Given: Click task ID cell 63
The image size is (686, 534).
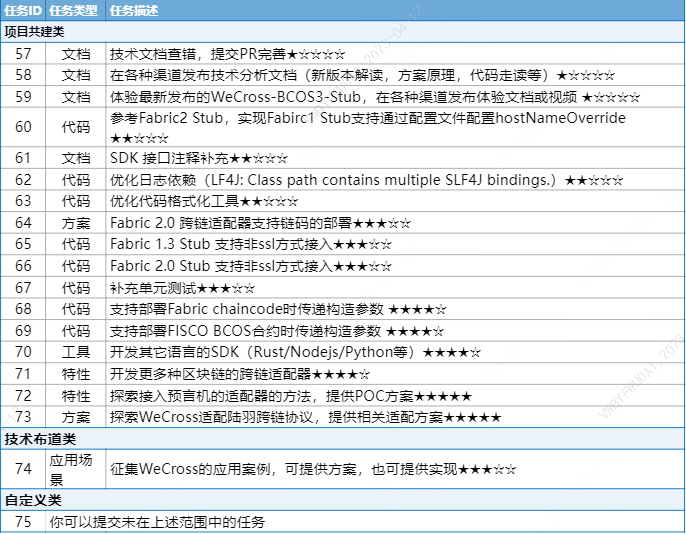Looking at the screenshot, I should tap(23, 201).
